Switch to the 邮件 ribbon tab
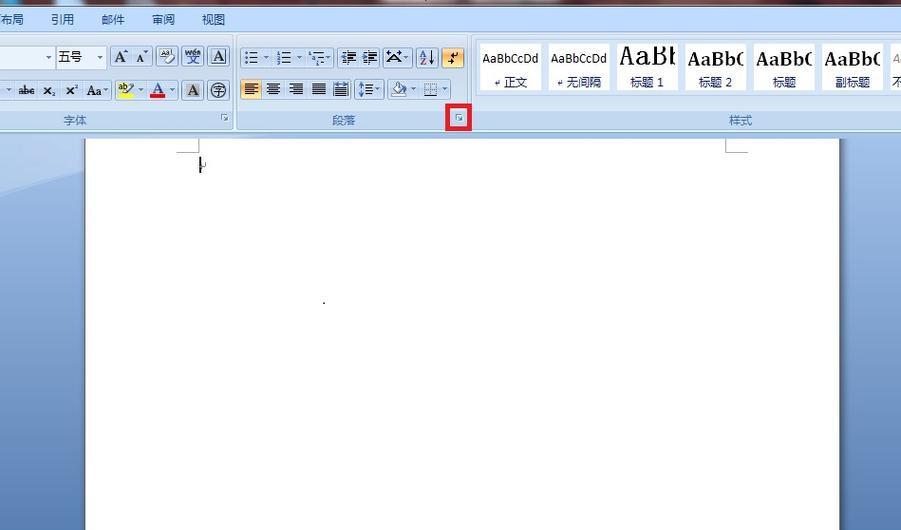This screenshot has height=530, width=901. (x=113, y=20)
